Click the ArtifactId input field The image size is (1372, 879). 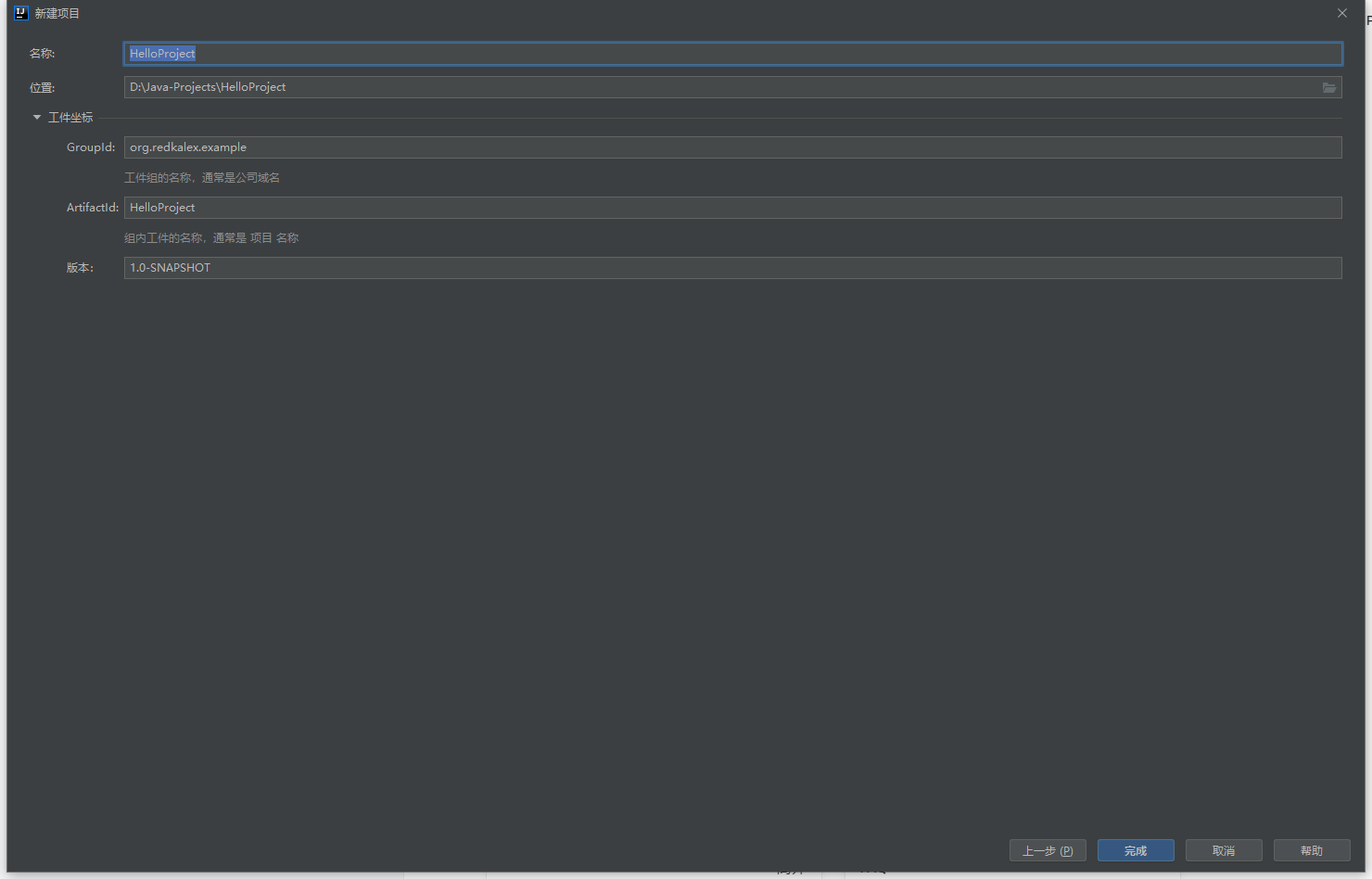732,208
